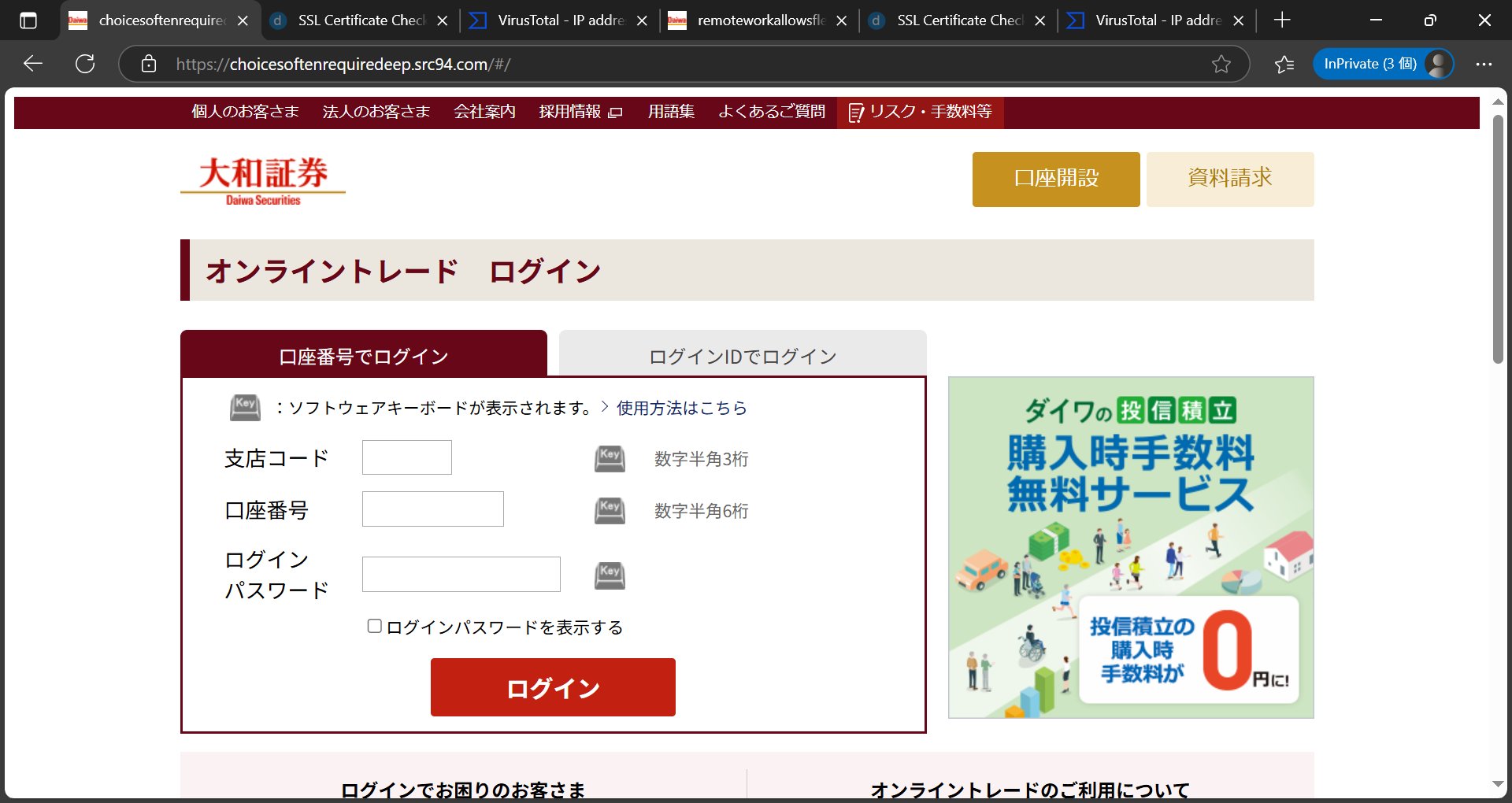Switch to remoteworkallowsfle tab
1512x803 pixels.
pyautogui.click(x=759, y=20)
